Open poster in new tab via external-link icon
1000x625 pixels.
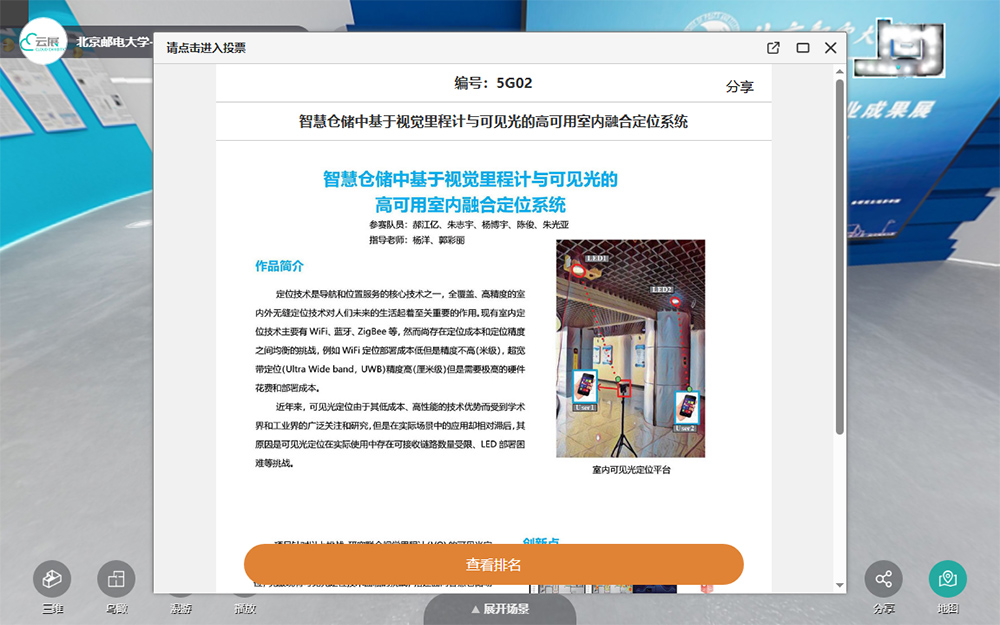point(771,47)
